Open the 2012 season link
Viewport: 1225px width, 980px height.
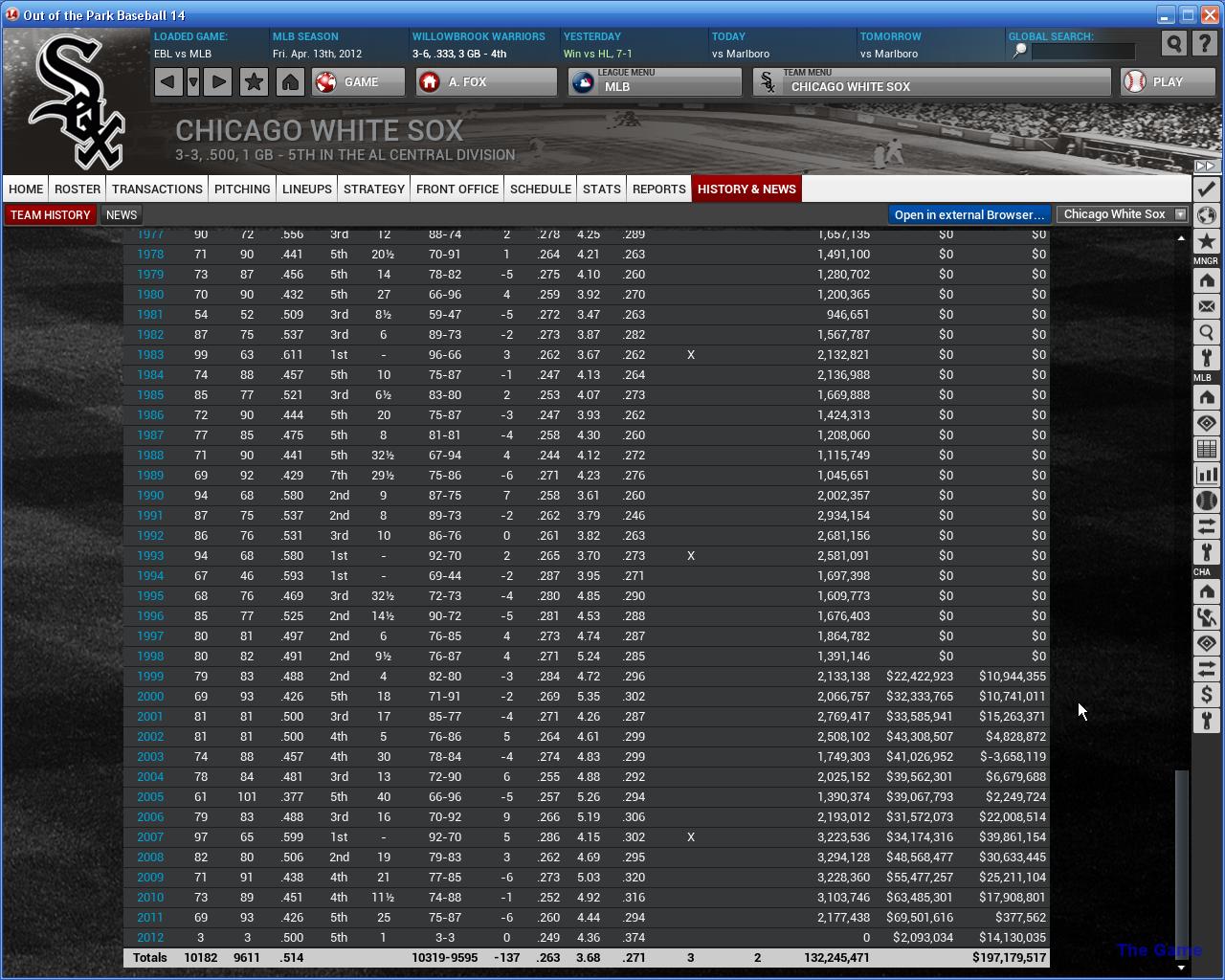150,938
